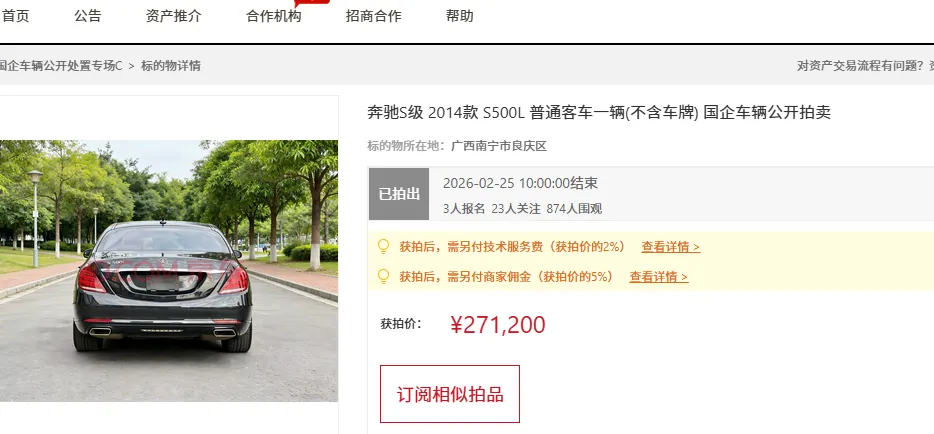This screenshot has width=934, height=434.
Task: Click the 订阅相似拍品 button
Action: pos(450,394)
